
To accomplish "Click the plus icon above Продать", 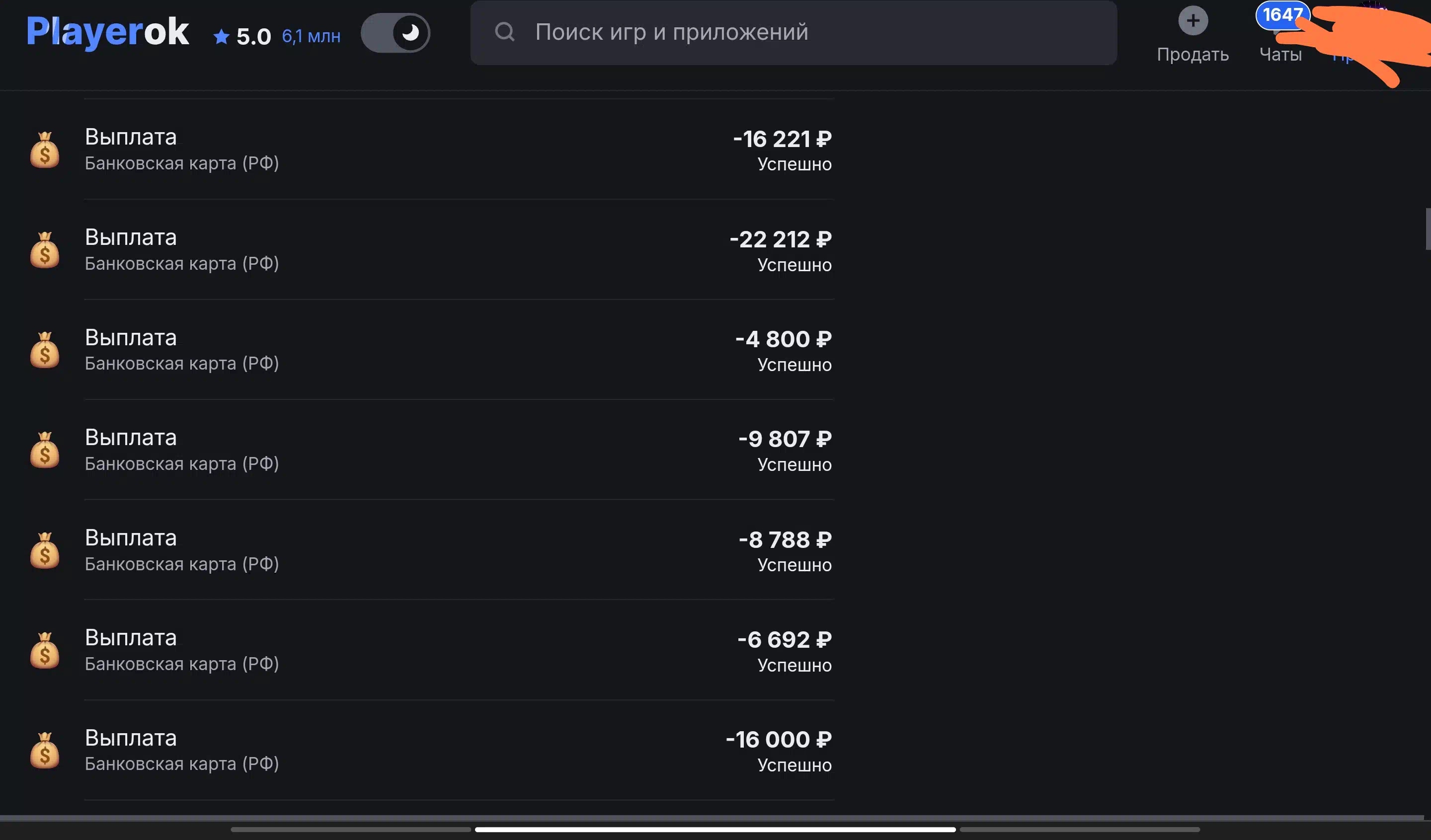I will 1192,20.
